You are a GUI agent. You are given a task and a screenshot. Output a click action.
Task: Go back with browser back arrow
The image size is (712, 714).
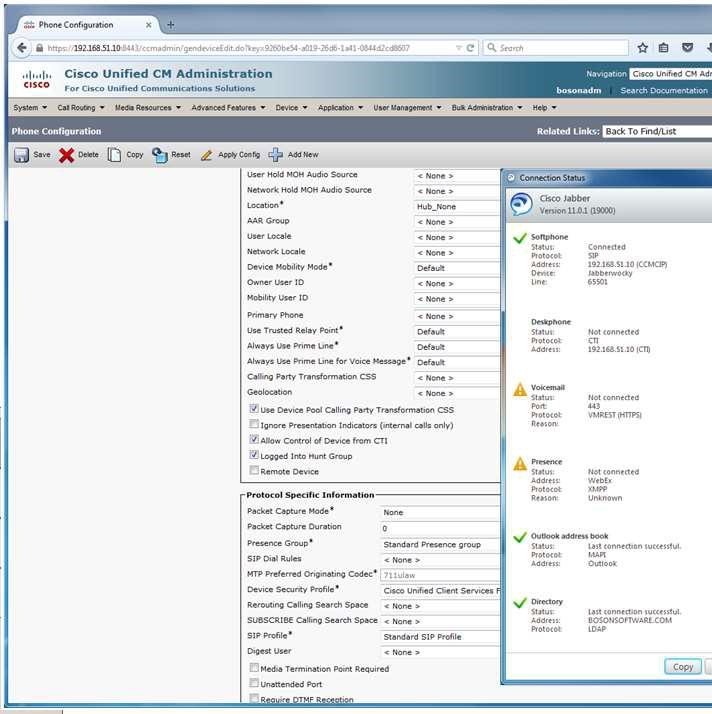click(x=21, y=48)
